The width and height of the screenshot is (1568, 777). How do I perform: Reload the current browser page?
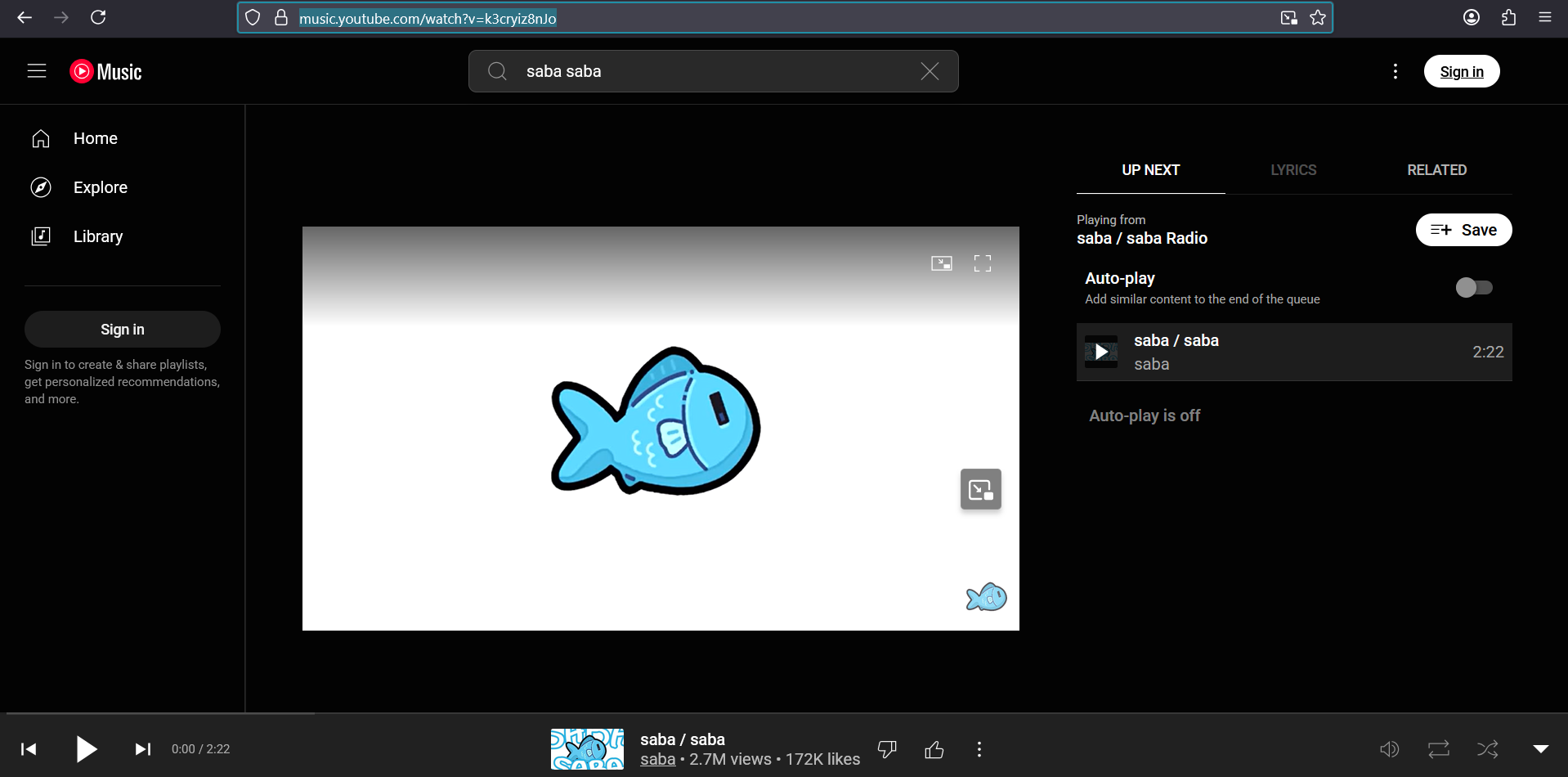click(98, 17)
